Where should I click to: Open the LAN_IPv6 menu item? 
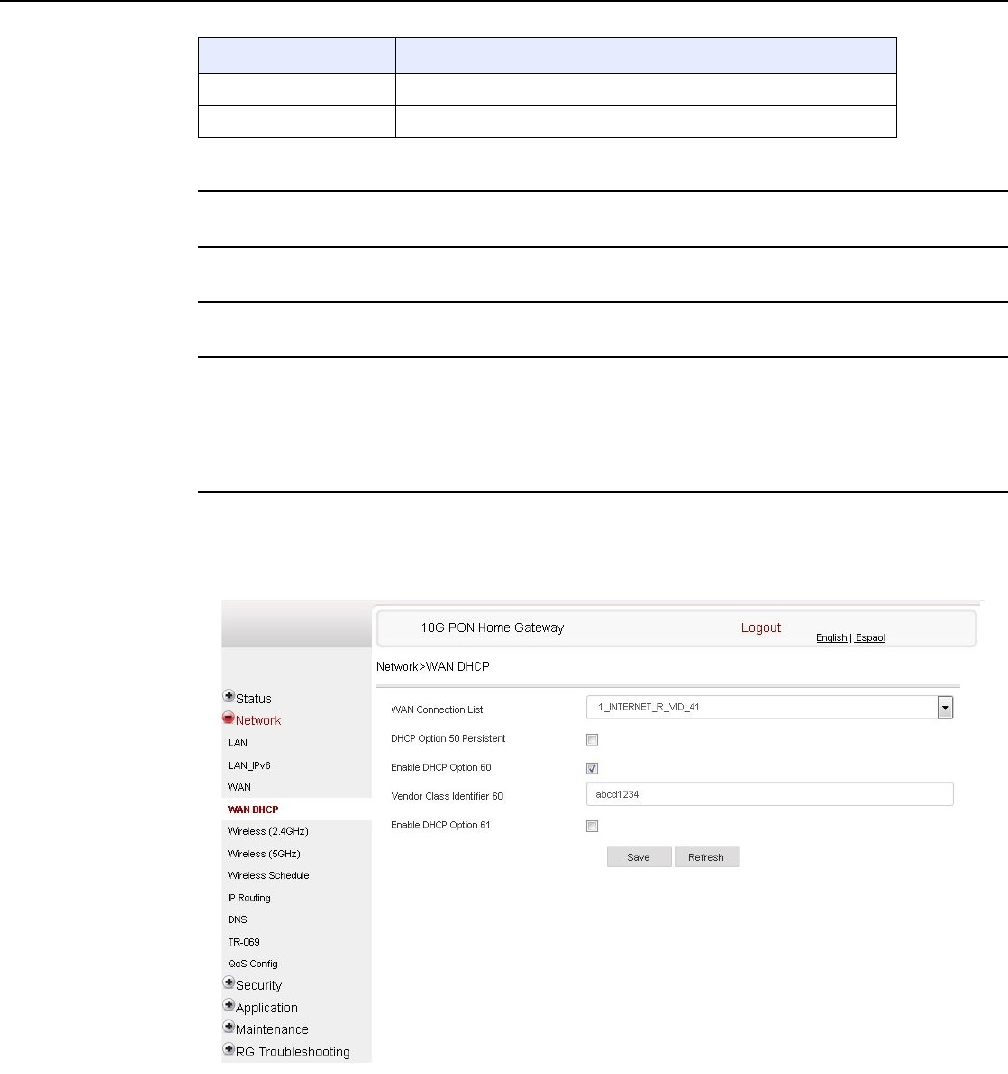point(249,766)
